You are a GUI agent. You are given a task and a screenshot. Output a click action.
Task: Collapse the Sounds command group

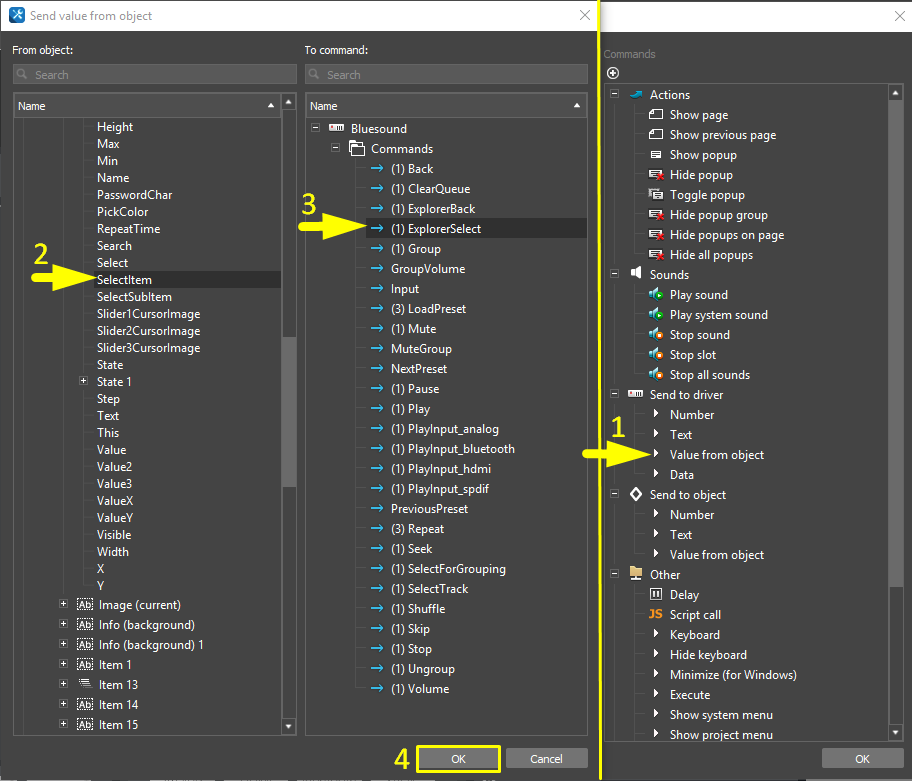(x=615, y=275)
